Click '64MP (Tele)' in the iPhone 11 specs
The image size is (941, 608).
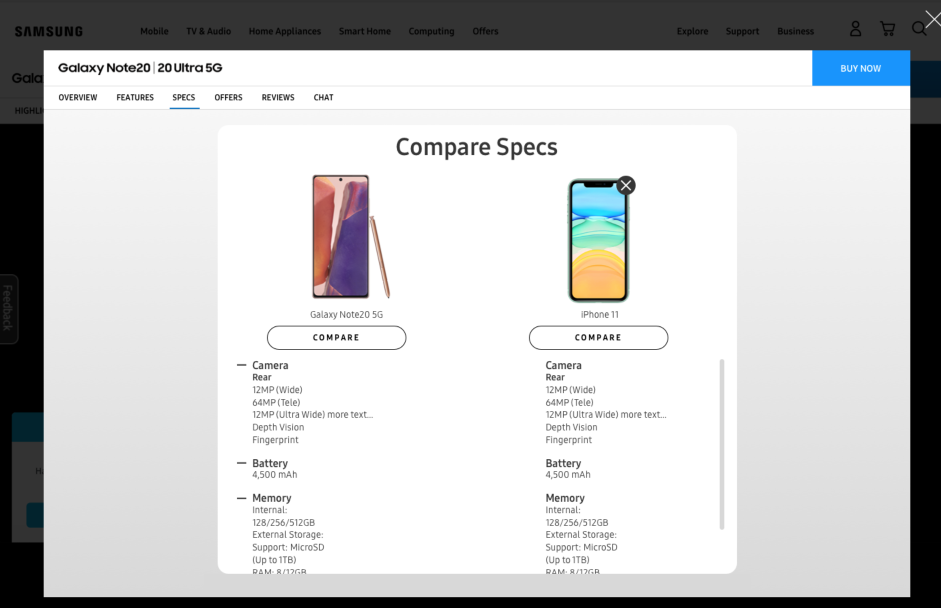click(570, 403)
